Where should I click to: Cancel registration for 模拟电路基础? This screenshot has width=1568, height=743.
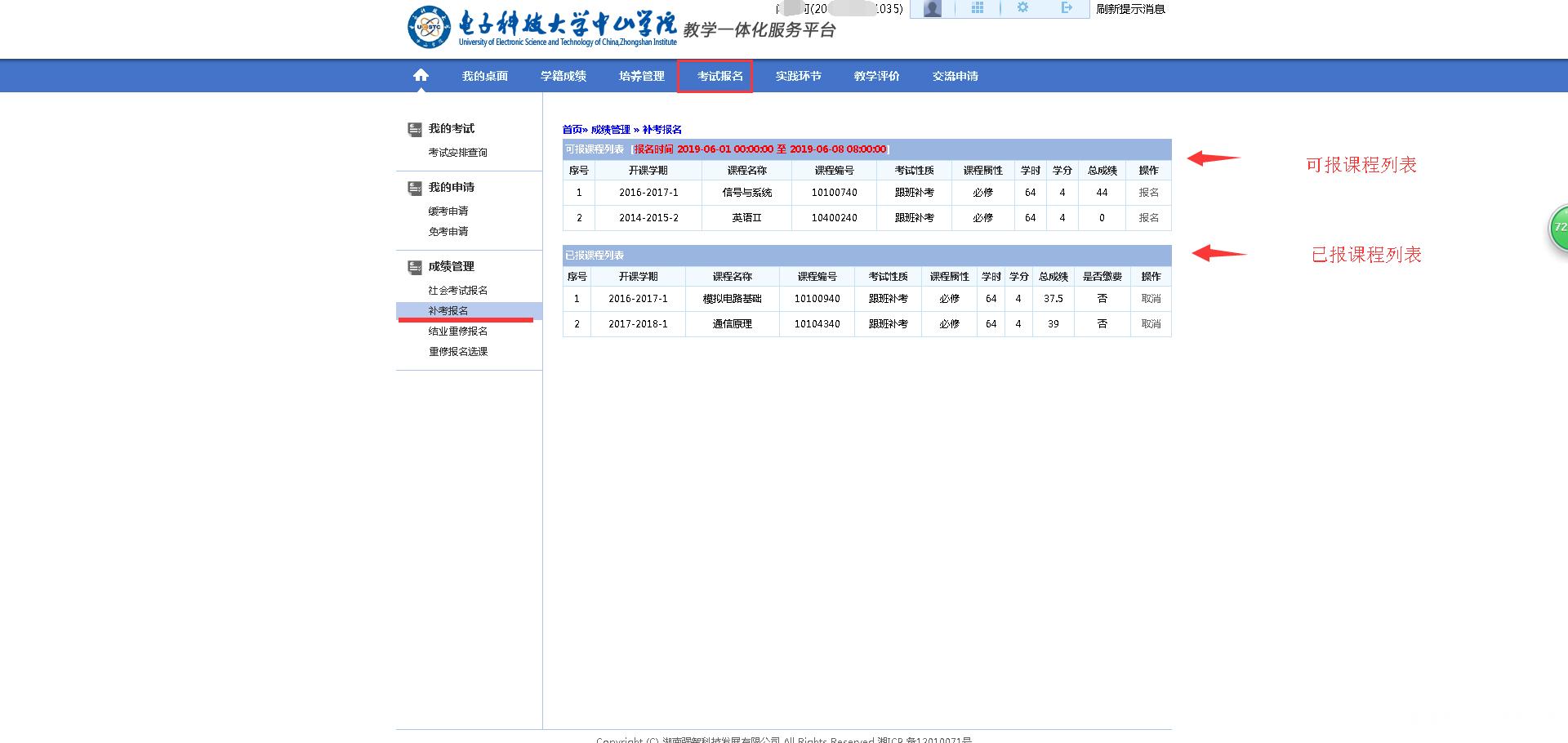[x=1151, y=299]
